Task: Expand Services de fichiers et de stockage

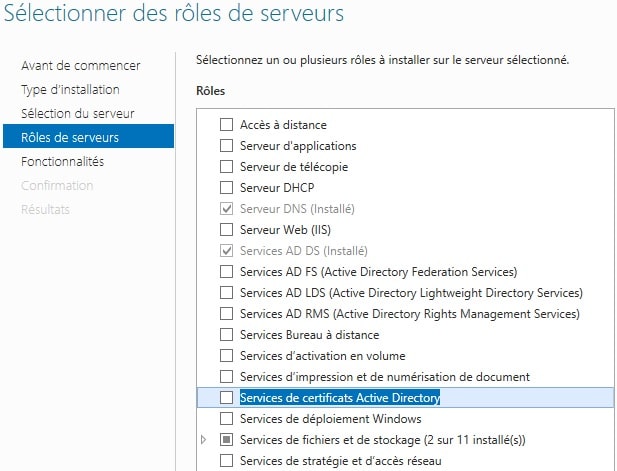Action: 203,440
